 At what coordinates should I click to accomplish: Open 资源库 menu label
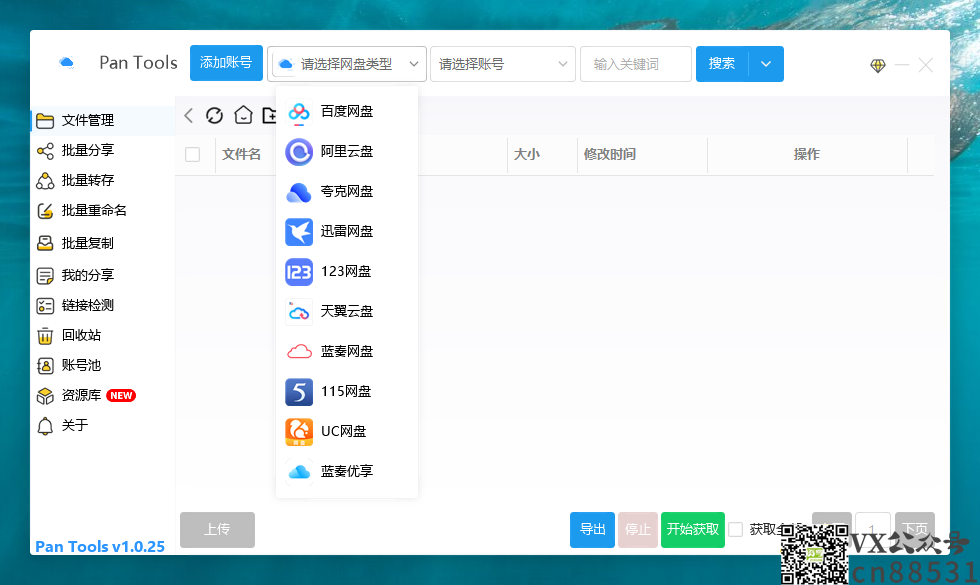tap(81, 395)
